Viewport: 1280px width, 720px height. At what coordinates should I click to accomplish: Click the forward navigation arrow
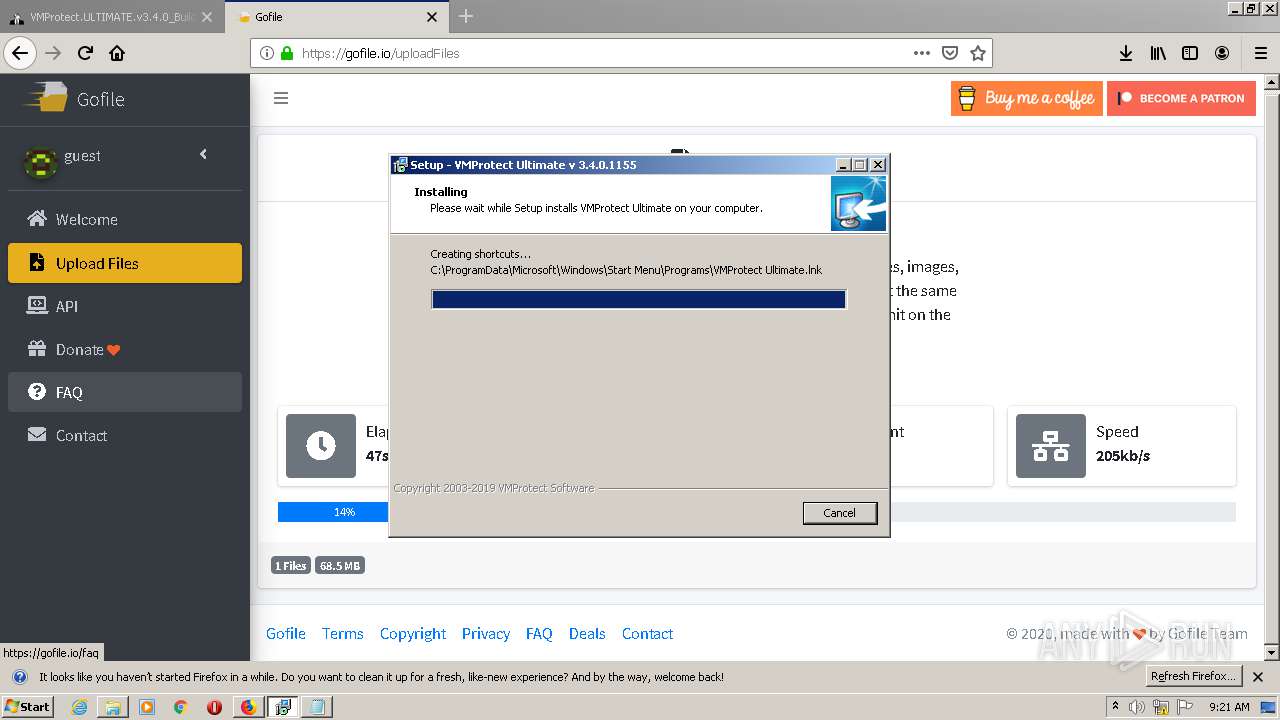tap(53, 53)
